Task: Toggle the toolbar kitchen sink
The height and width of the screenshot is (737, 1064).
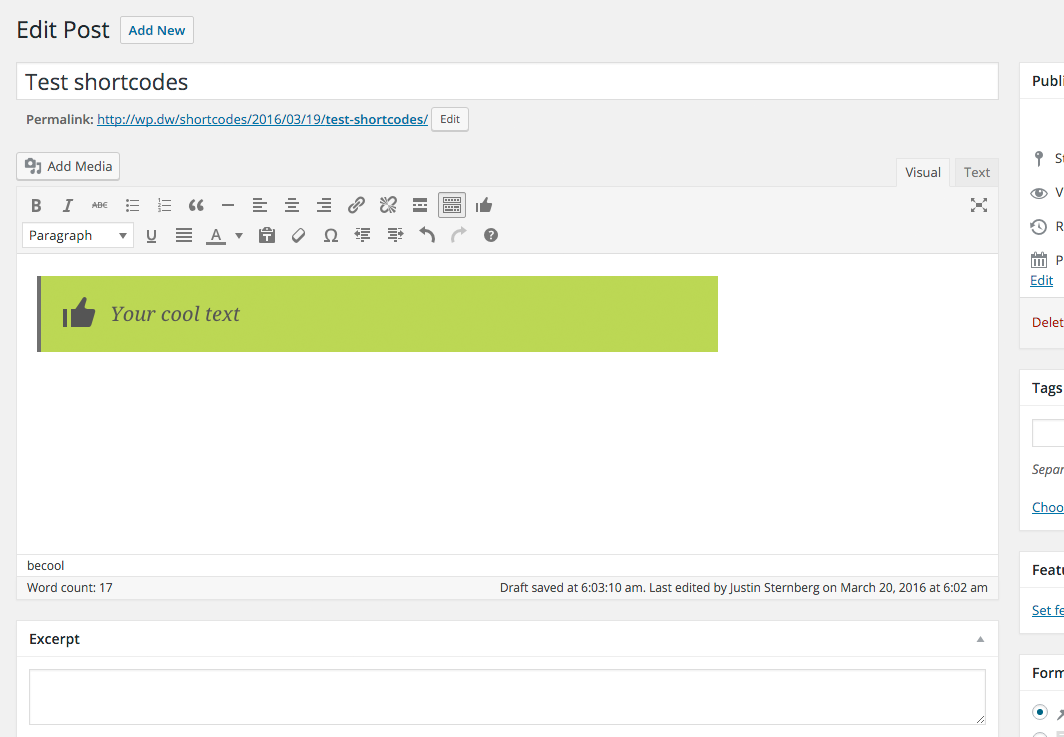Action: click(452, 205)
